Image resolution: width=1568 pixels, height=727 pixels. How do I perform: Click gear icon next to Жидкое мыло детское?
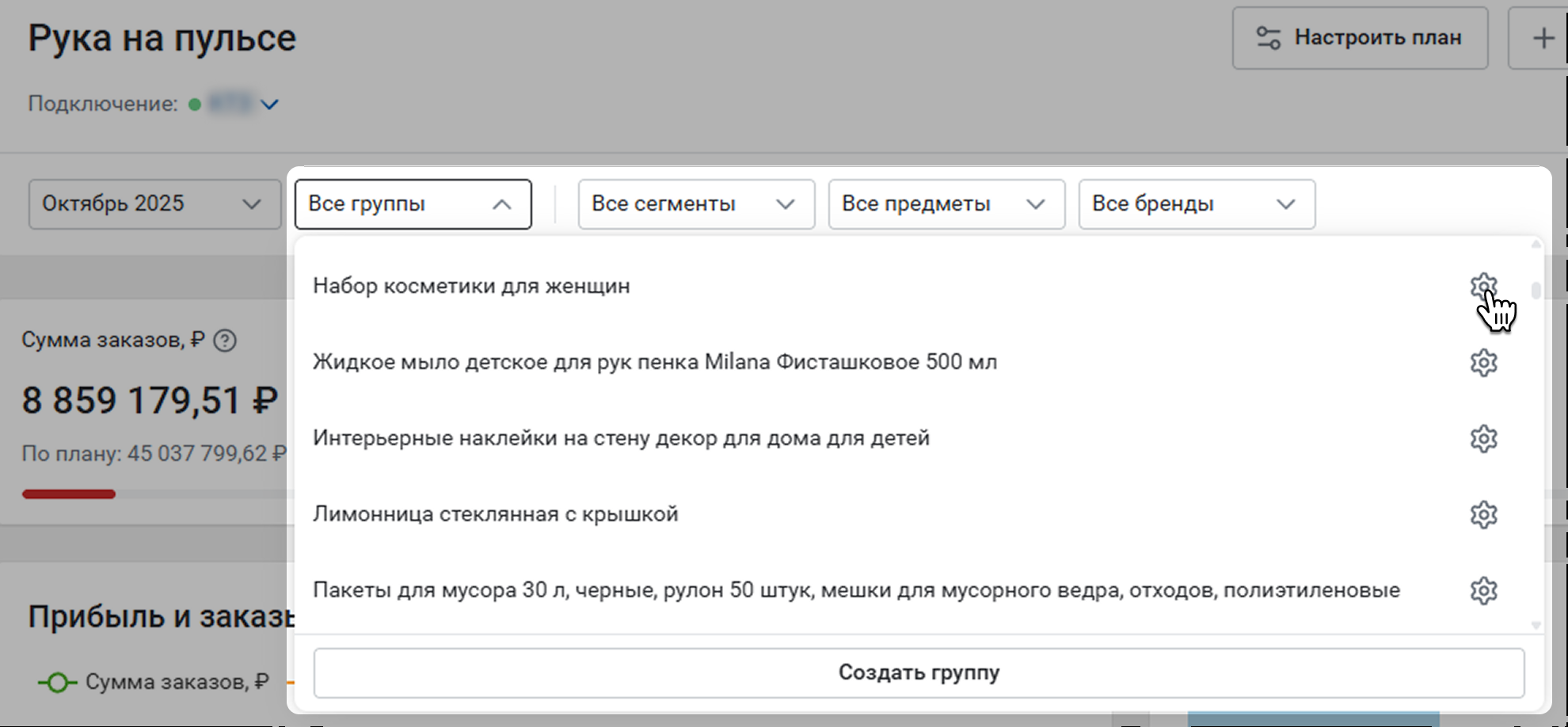point(1483,363)
